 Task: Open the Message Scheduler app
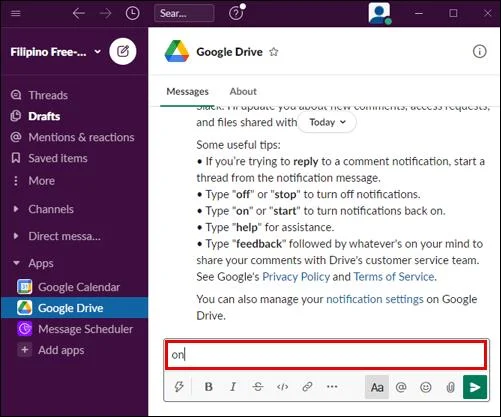(x=75, y=329)
